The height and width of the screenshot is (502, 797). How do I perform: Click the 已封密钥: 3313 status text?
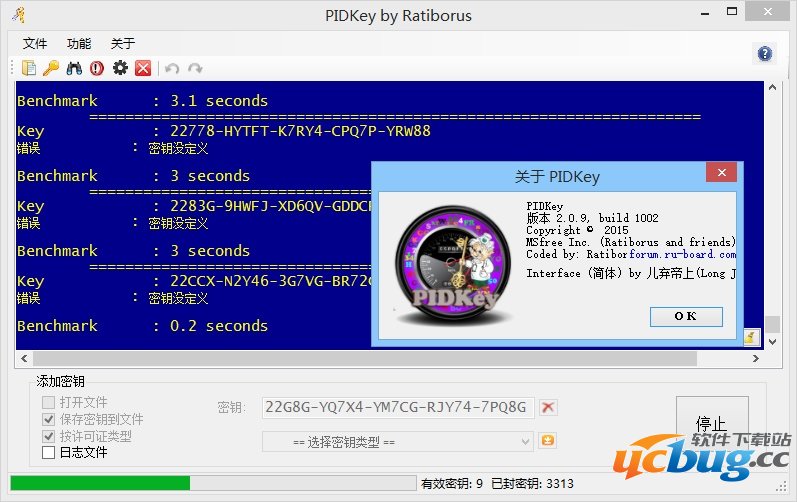532,484
